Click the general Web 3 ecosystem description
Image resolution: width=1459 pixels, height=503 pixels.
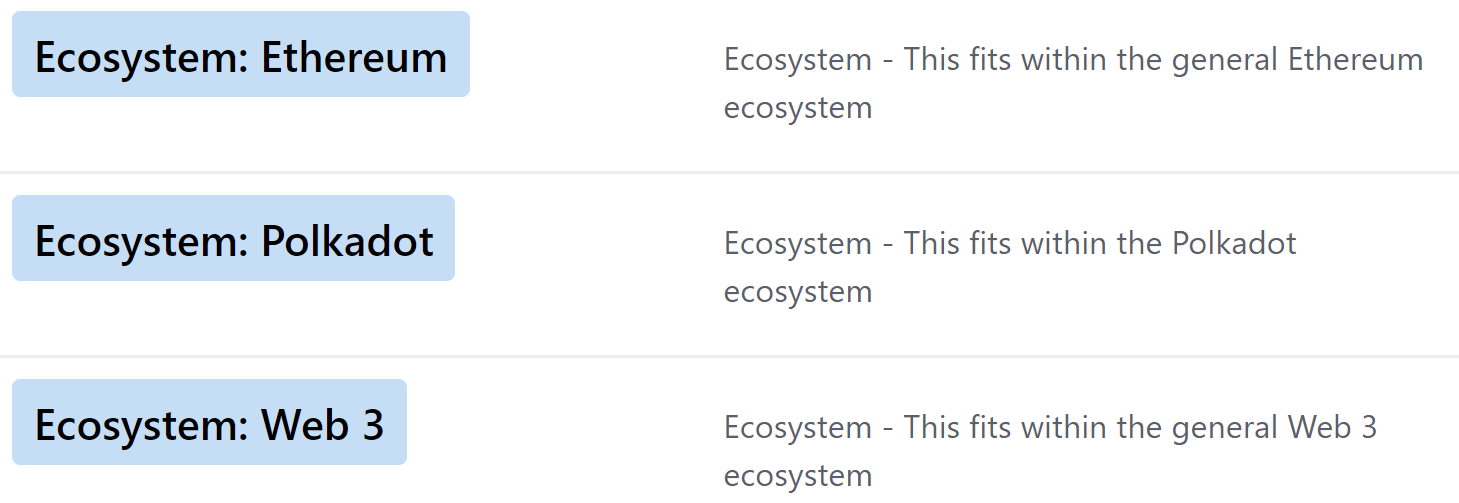coord(1050,451)
